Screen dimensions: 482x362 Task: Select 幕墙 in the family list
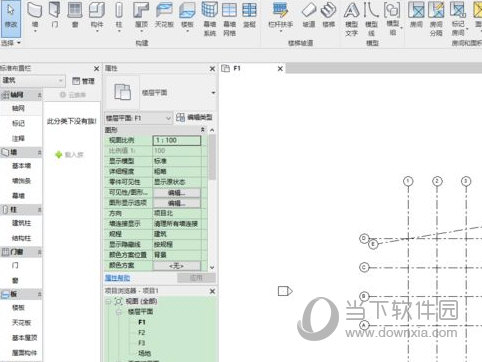point(18,196)
